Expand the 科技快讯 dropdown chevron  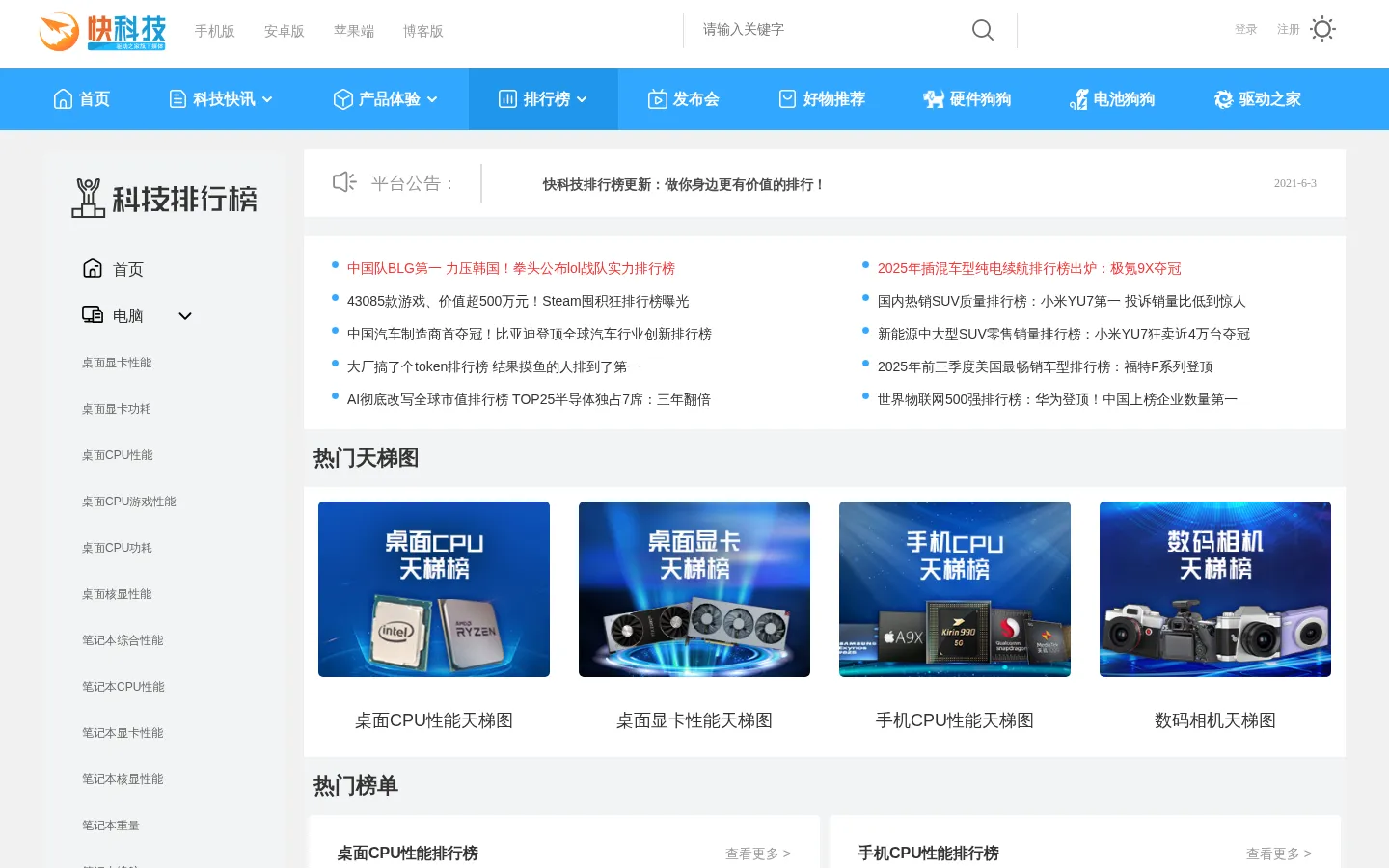(x=267, y=99)
